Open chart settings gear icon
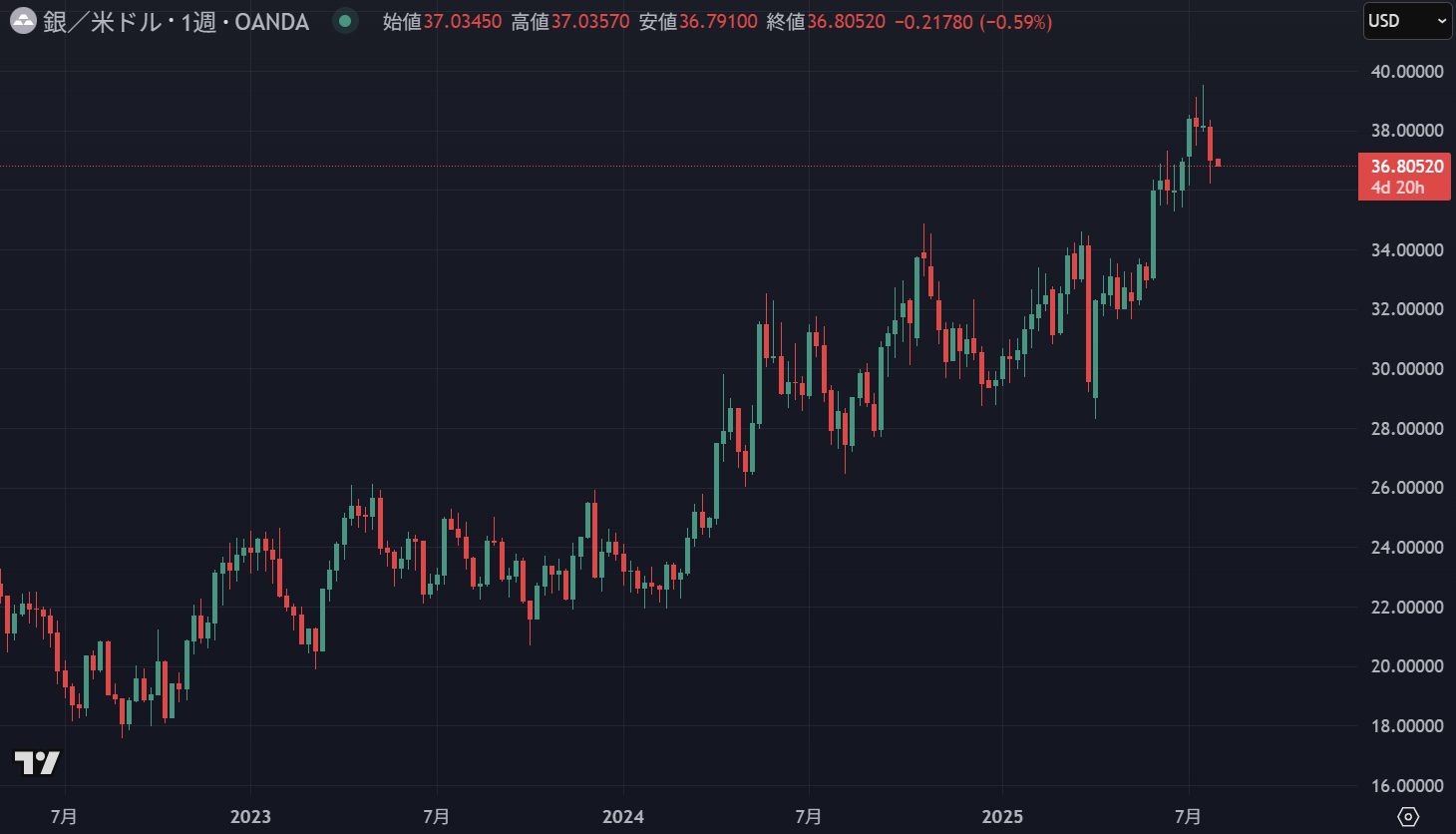The image size is (1456, 834). pyautogui.click(x=1408, y=816)
